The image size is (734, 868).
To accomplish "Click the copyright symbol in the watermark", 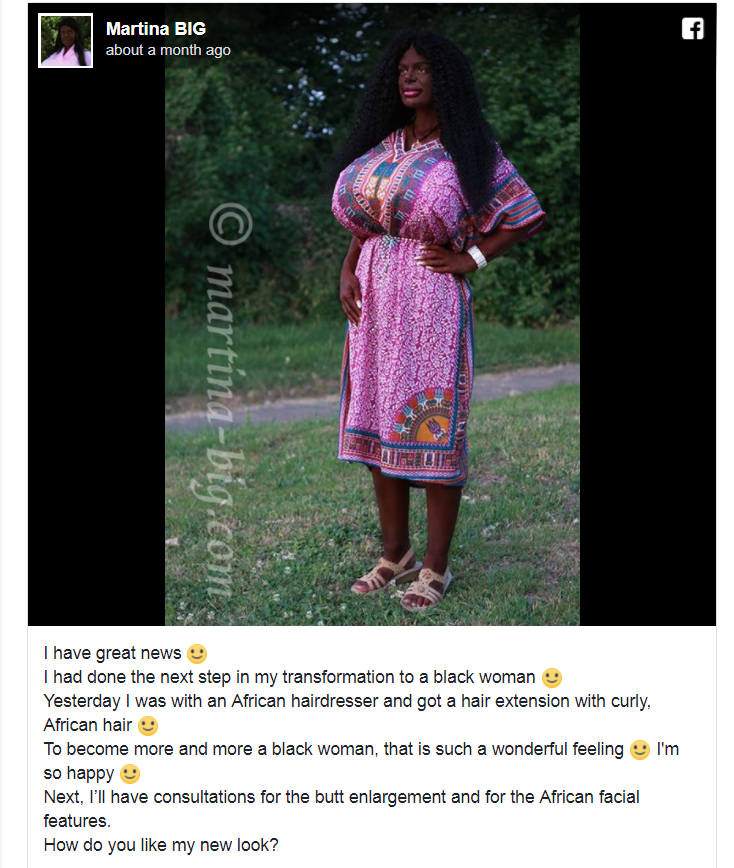I will [x=230, y=224].
